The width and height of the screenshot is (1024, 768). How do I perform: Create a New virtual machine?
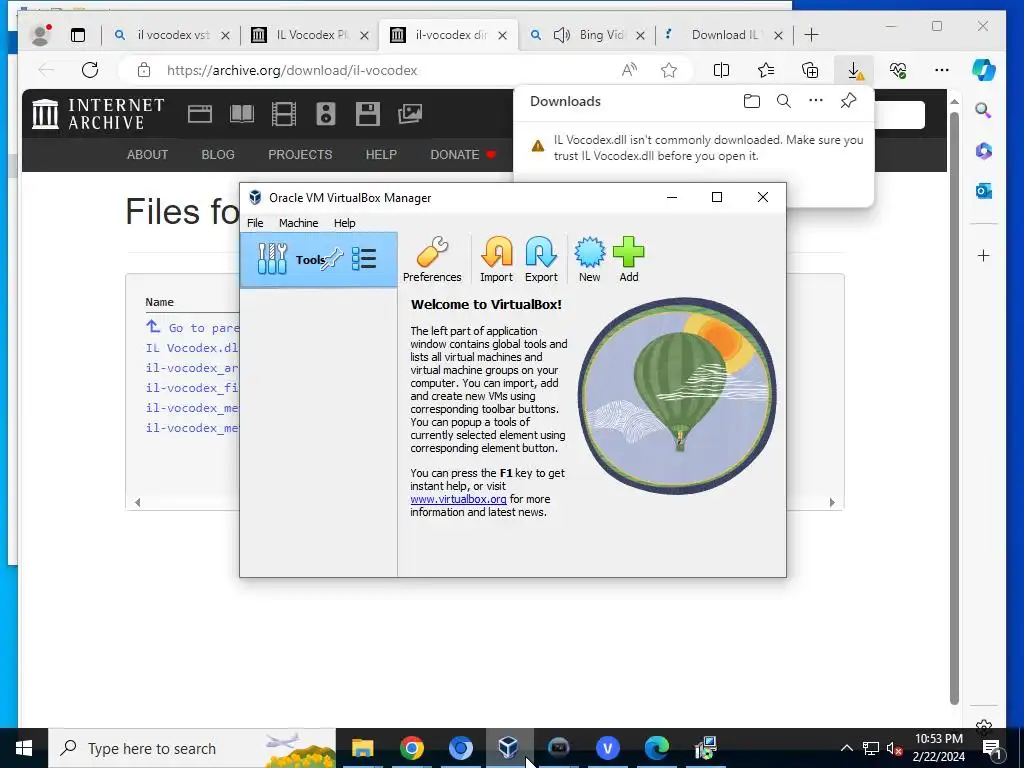(x=589, y=259)
